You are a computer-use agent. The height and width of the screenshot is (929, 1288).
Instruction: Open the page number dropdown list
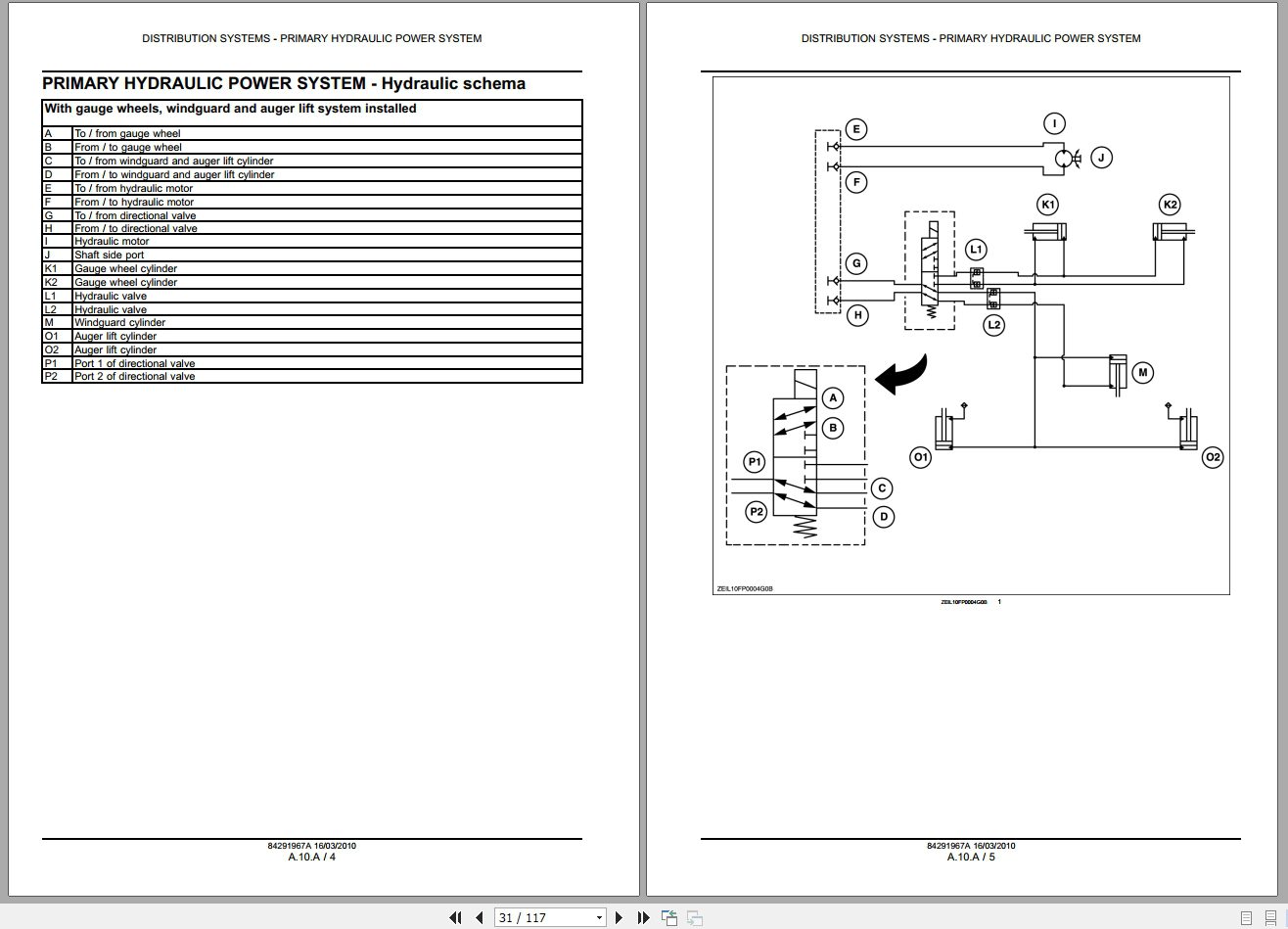[599, 917]
